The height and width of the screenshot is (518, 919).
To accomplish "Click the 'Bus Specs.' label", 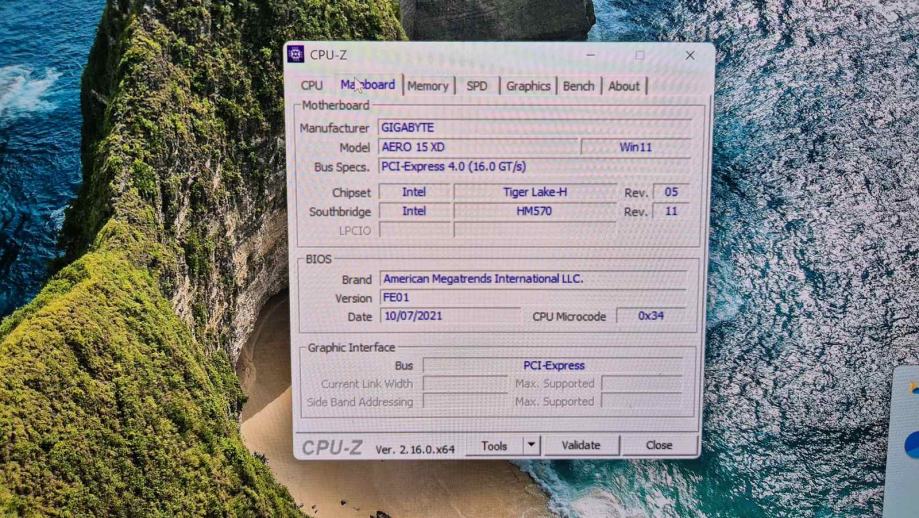I will [x=342, y=167].
